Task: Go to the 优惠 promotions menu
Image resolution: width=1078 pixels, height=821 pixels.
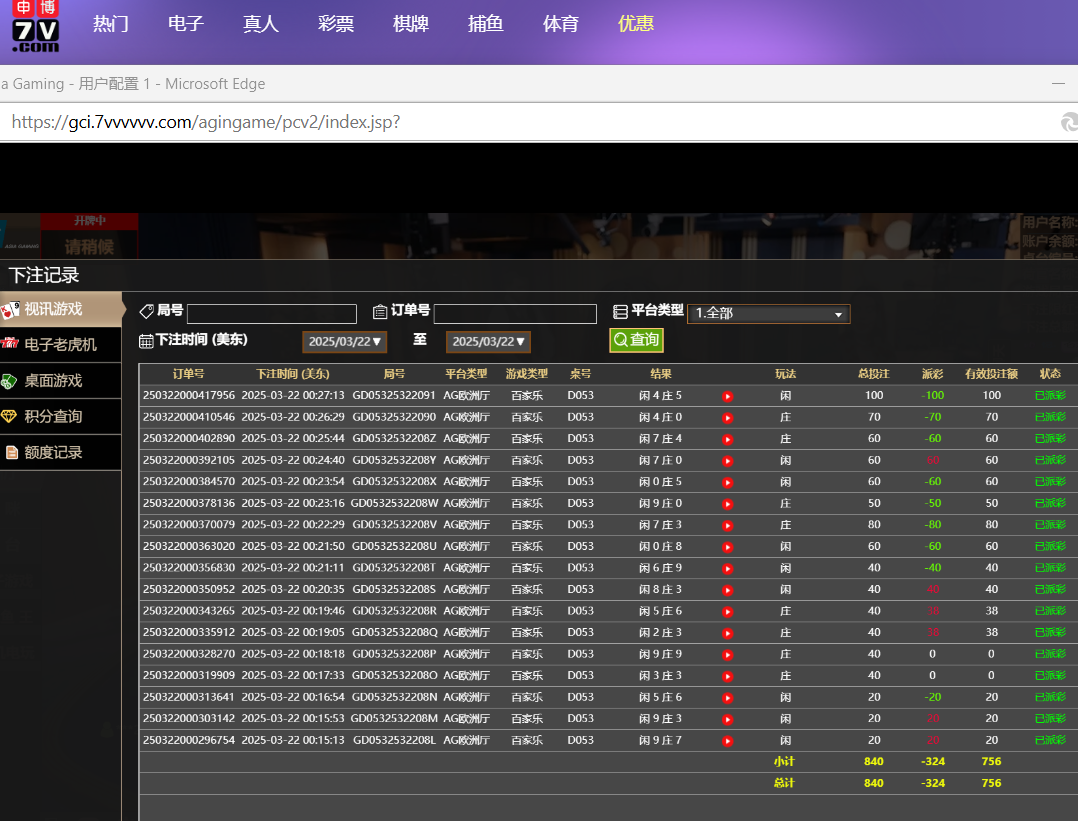Action: [636, 24]
